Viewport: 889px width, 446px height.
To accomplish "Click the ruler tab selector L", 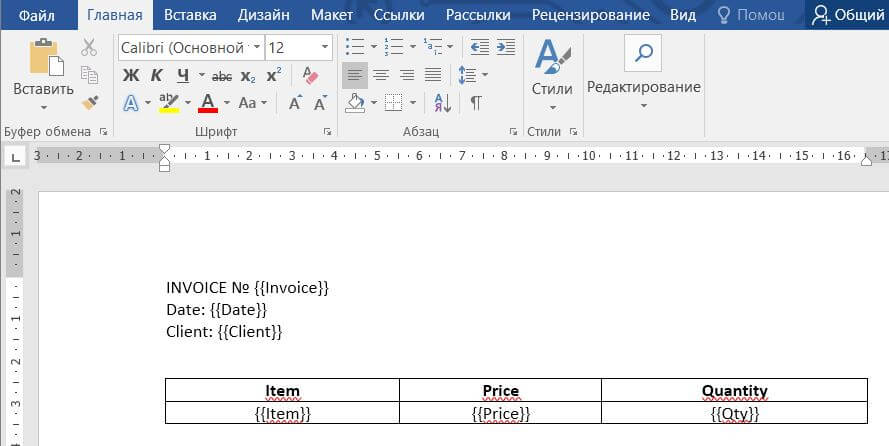I will [x=15, y=158].
